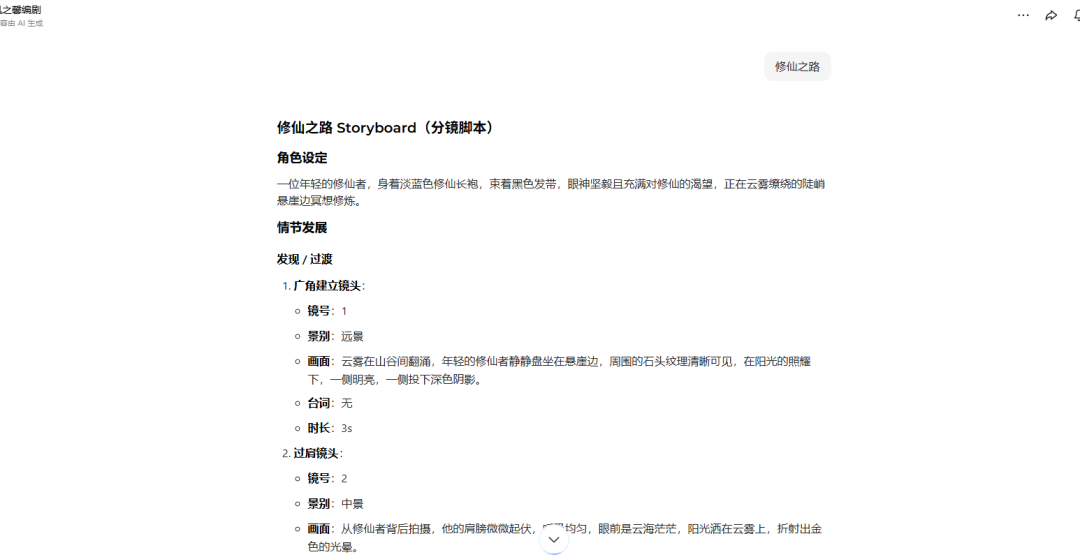The width and height of the screenshot is (1080, 557).
Task: Click the 内容由 AI 生成 label
Action: (21, 23)
